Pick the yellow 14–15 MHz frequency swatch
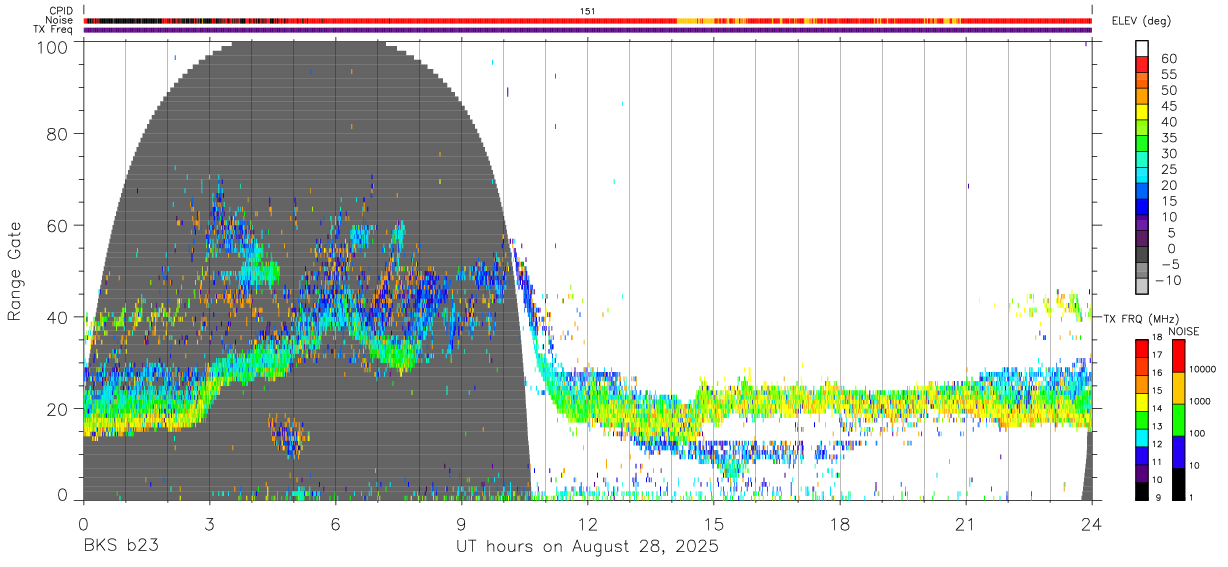This screenshot has width=1228, height=567. pos(1142,401)
